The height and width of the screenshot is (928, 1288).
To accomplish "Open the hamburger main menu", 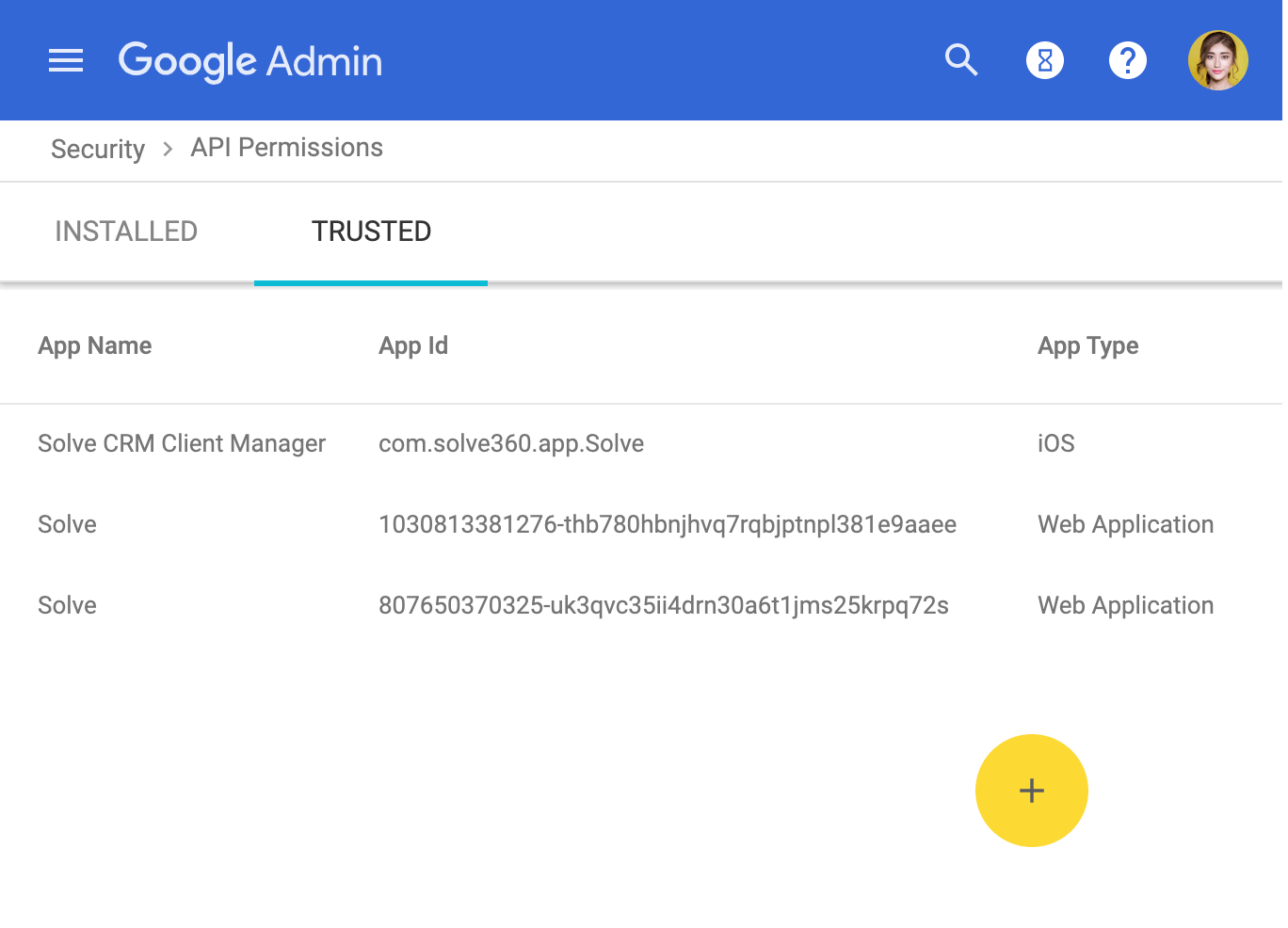I will (x=66, y=61).
